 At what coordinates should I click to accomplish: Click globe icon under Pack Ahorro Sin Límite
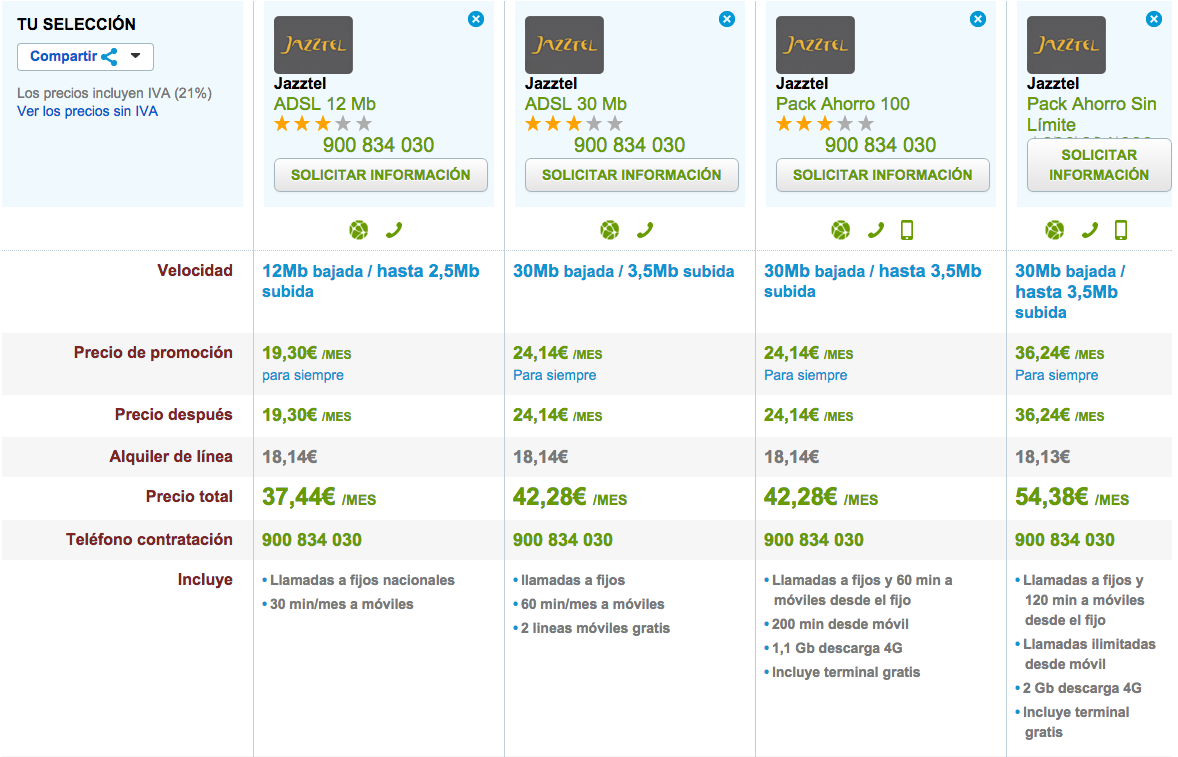[1055, 230]
